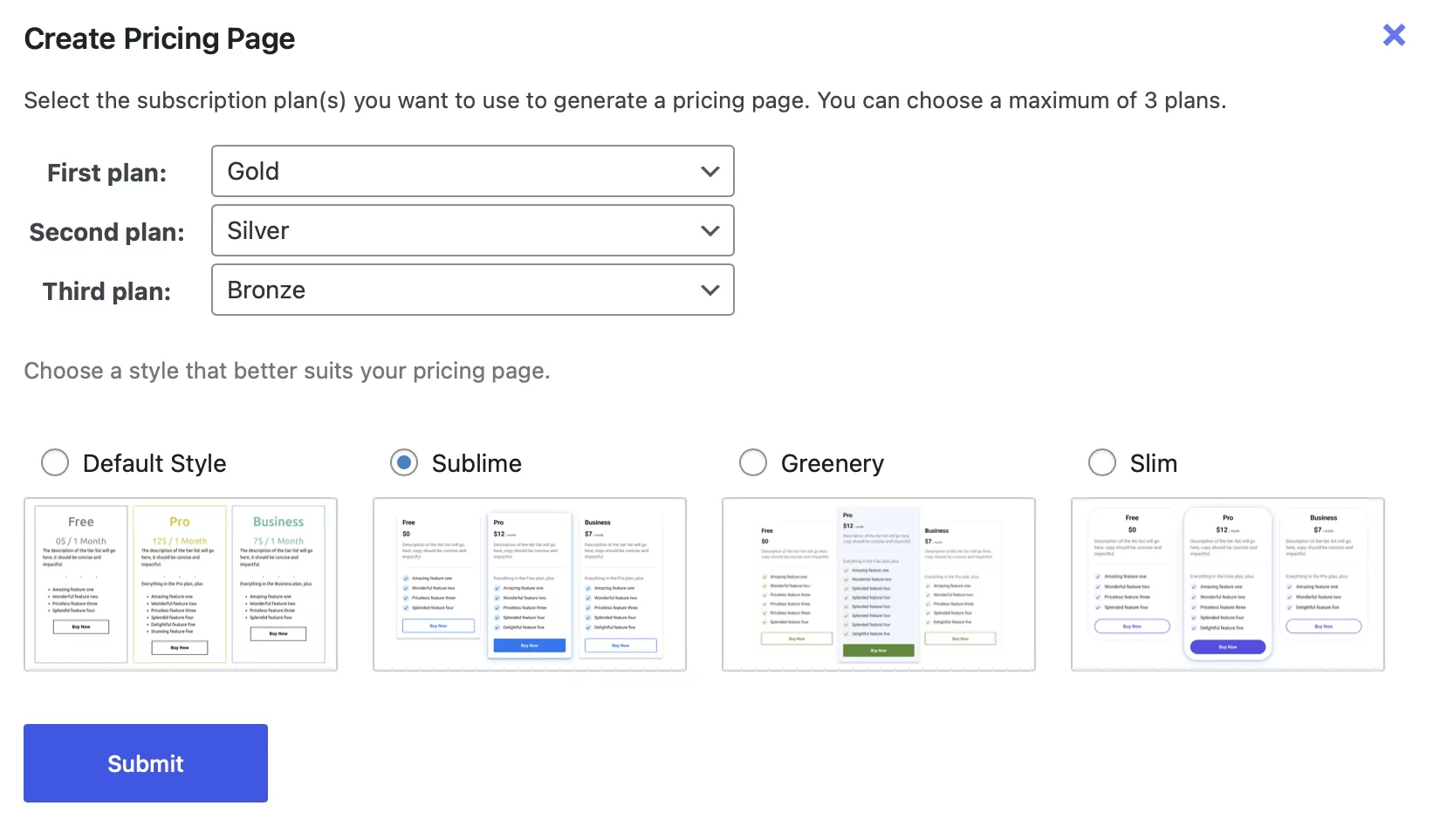Click the Sublime label text

[x=477, y=463]
